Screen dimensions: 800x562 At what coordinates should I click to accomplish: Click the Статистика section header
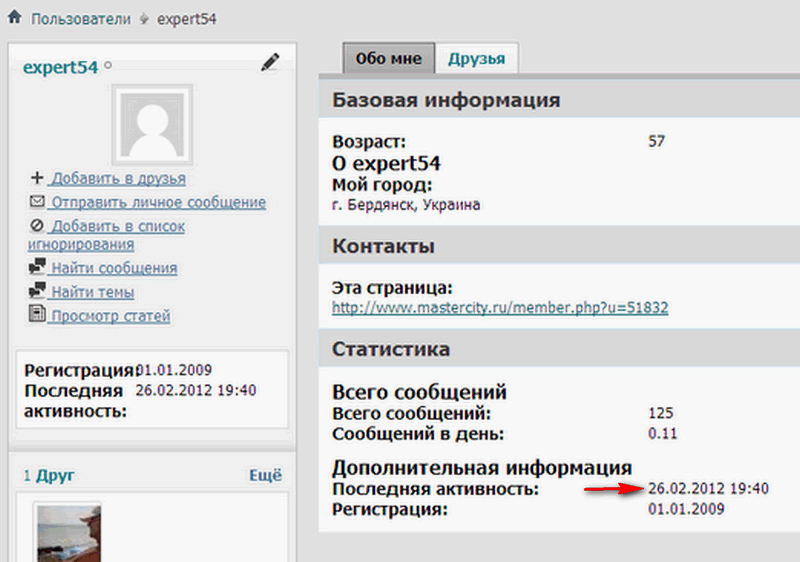[559, 349]
